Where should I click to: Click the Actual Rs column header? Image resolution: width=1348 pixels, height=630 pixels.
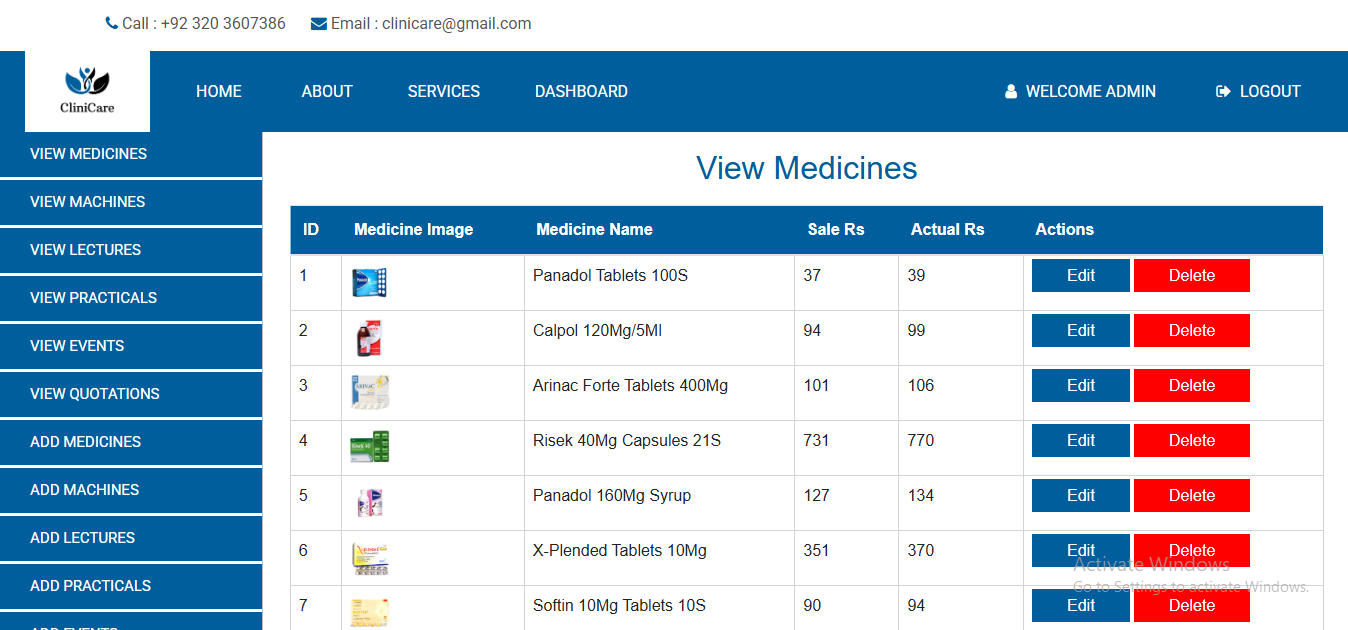coord(947,230)
